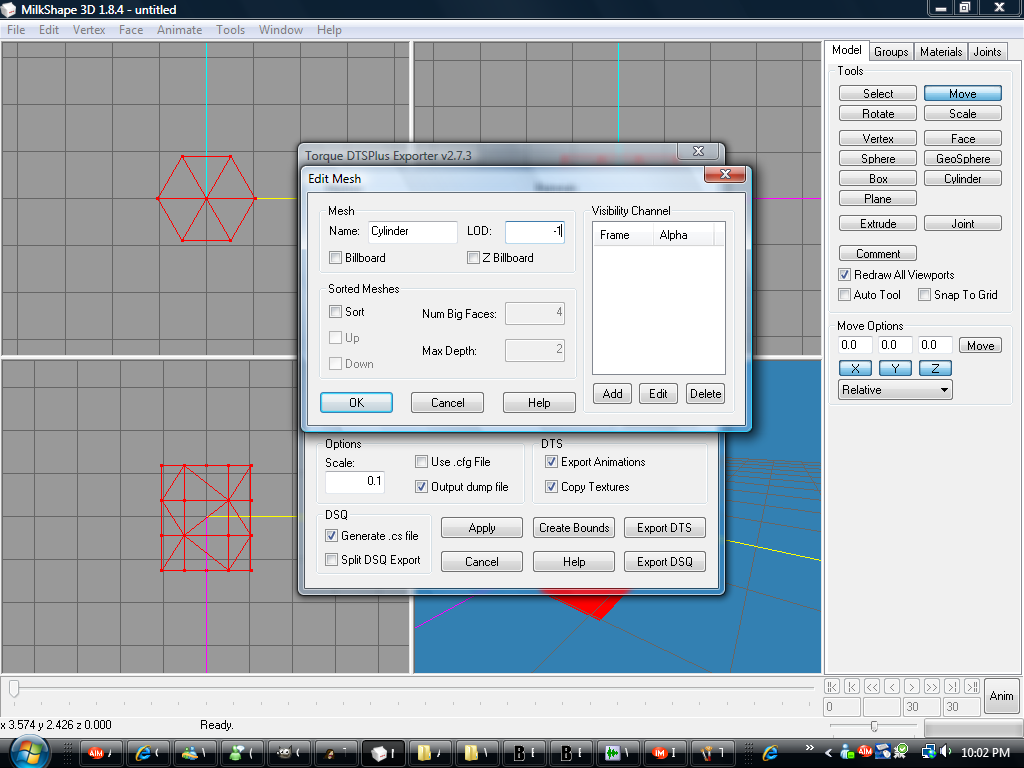This screenshot has width=1024, height=768.
Task: Toggle the Y axis button
Action: 895,368
